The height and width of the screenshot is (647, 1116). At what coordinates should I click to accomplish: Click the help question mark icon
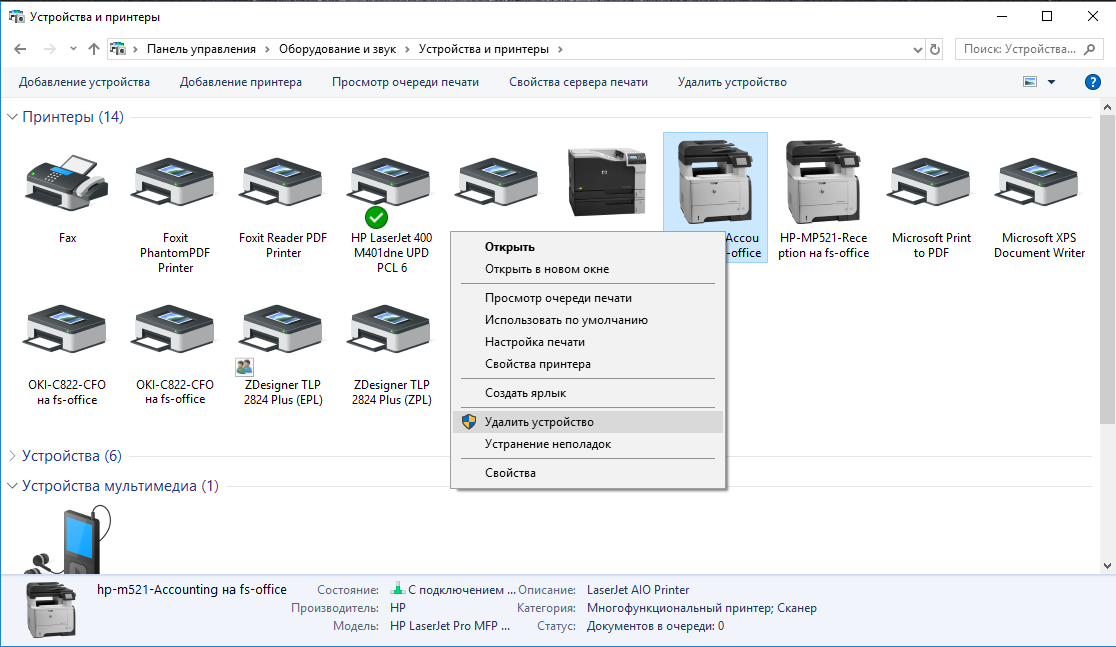[x=1093, y=82]
